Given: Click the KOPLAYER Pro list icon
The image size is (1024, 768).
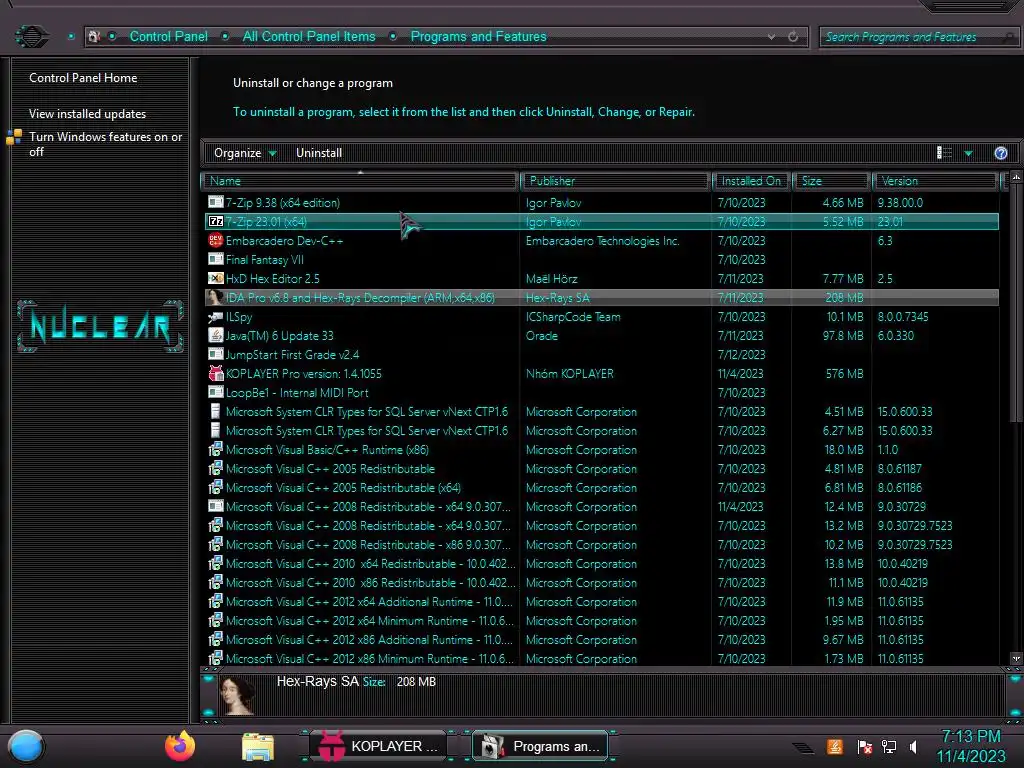Looking at the screenshot, I should point(216,373).
